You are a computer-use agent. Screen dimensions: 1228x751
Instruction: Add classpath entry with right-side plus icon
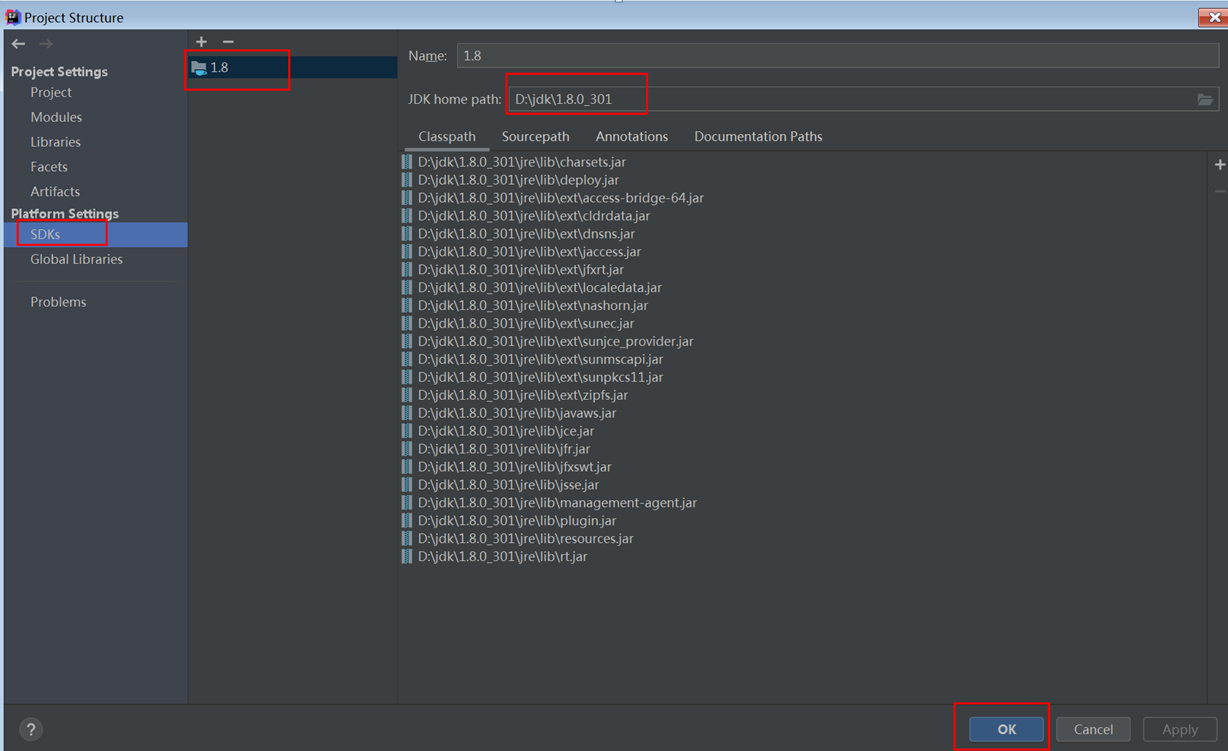point(1219,164)
